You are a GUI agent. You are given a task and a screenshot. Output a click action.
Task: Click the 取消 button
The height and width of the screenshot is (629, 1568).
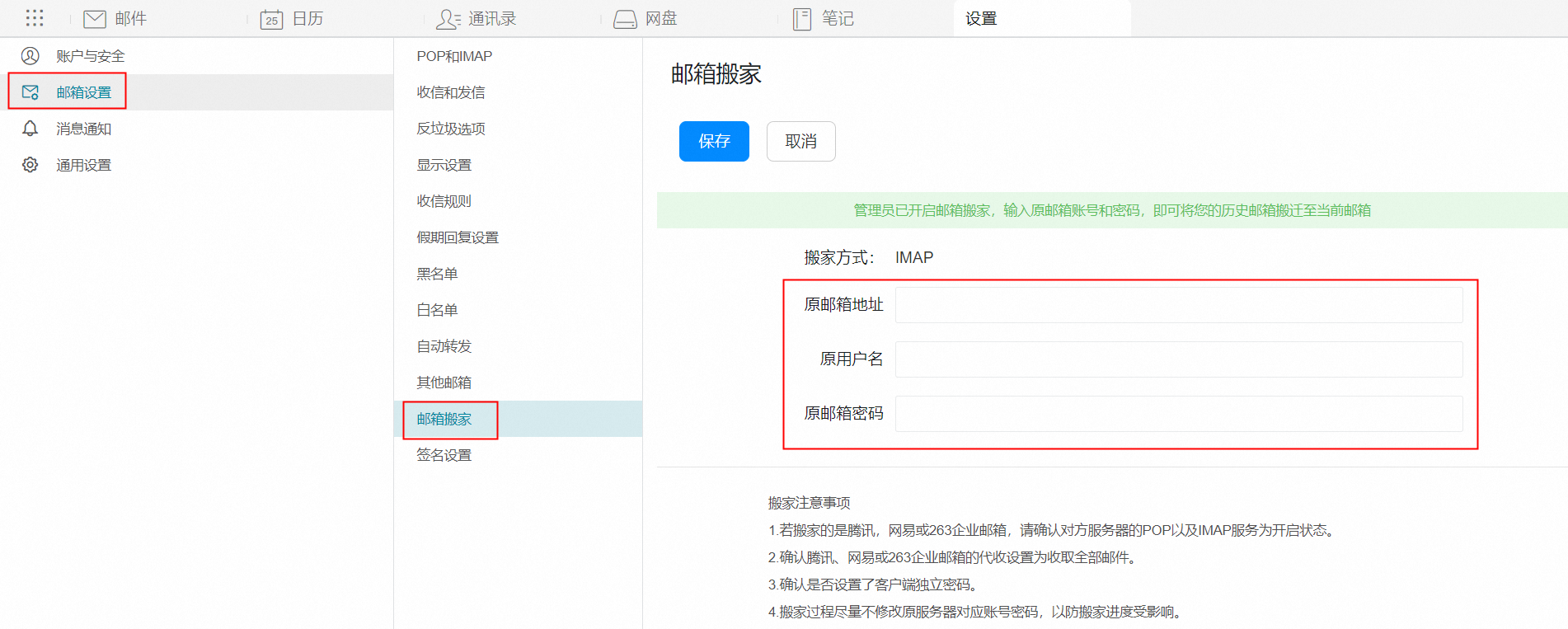800,142
